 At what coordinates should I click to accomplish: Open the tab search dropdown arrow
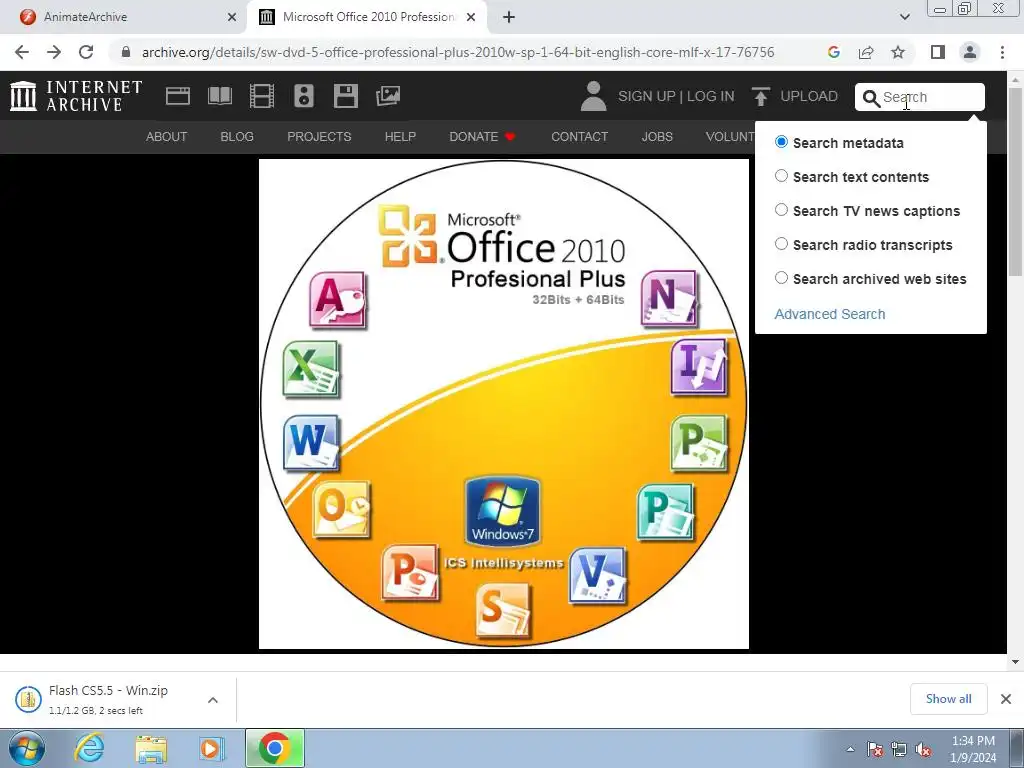[x=905, y=17]
